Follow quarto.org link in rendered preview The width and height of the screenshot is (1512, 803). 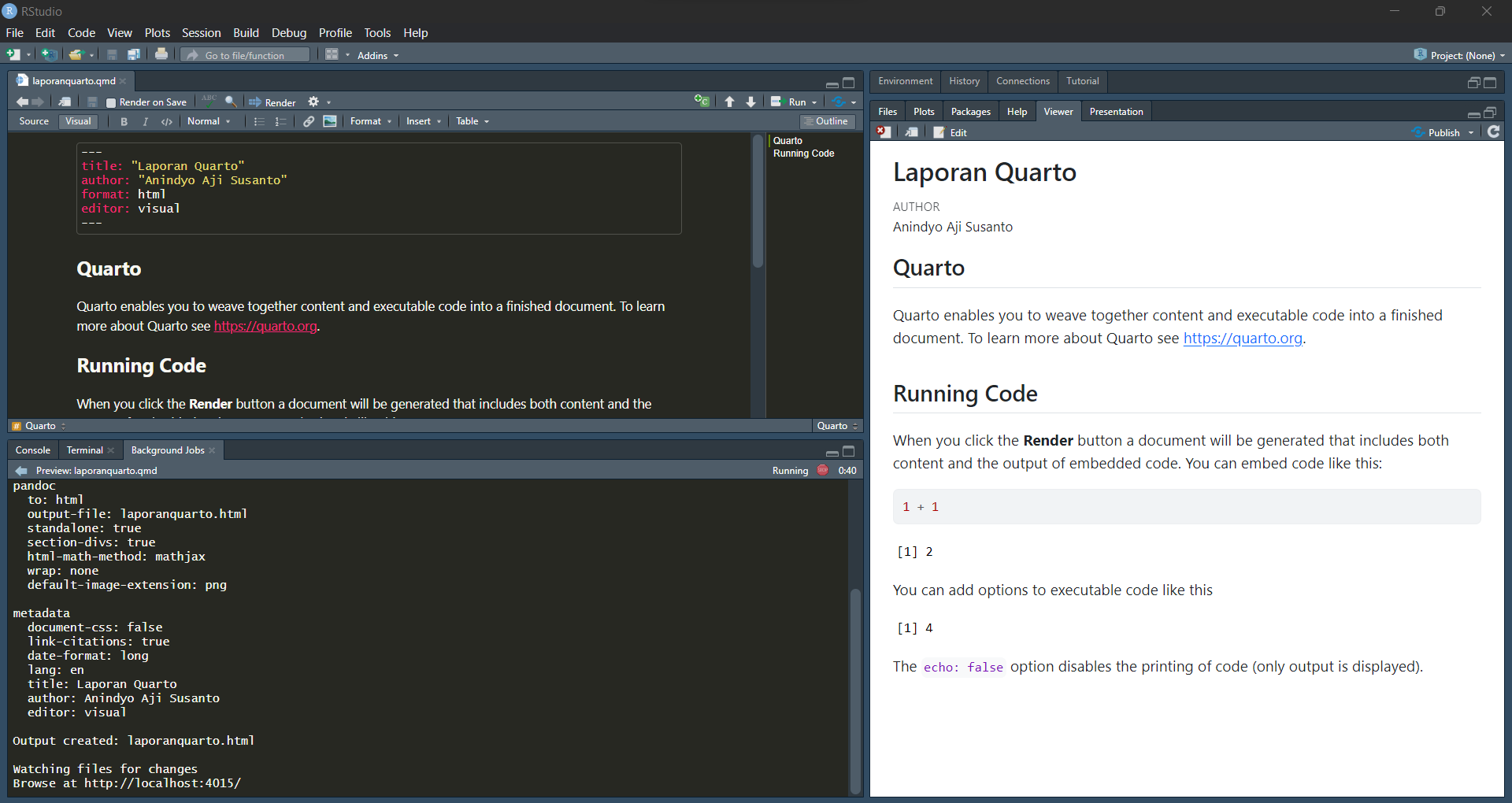coord(1243,338)
